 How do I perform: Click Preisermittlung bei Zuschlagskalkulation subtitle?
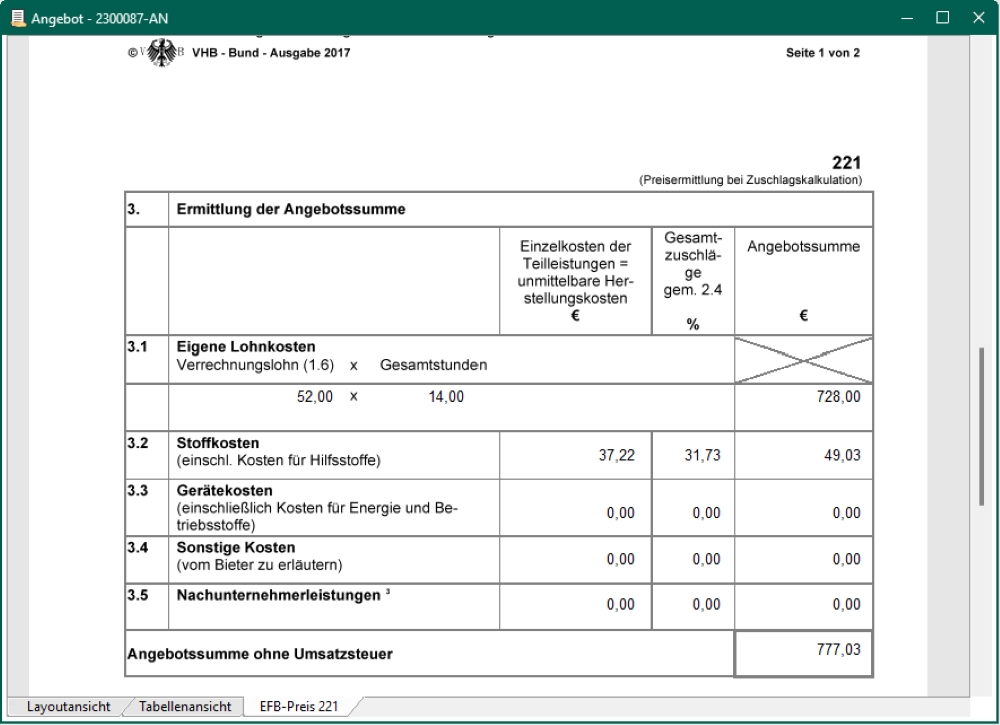pos(750,180)
